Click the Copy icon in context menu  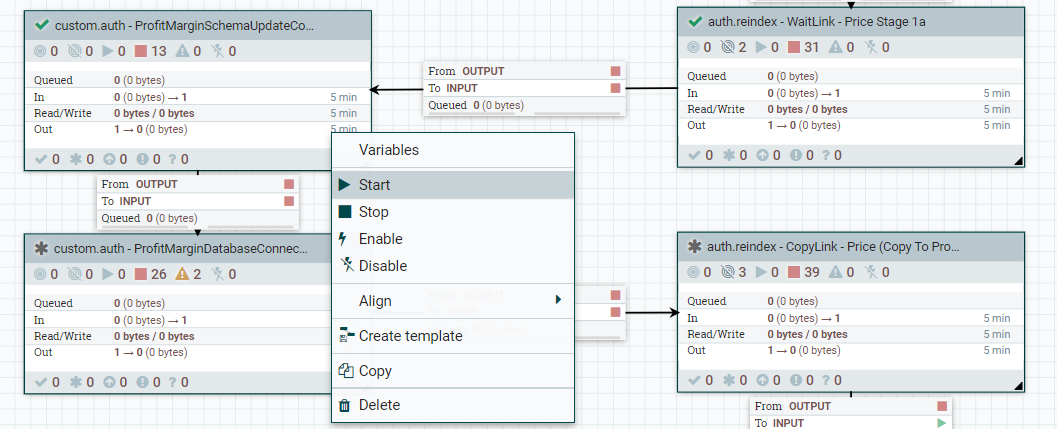(x=345, y=371)
